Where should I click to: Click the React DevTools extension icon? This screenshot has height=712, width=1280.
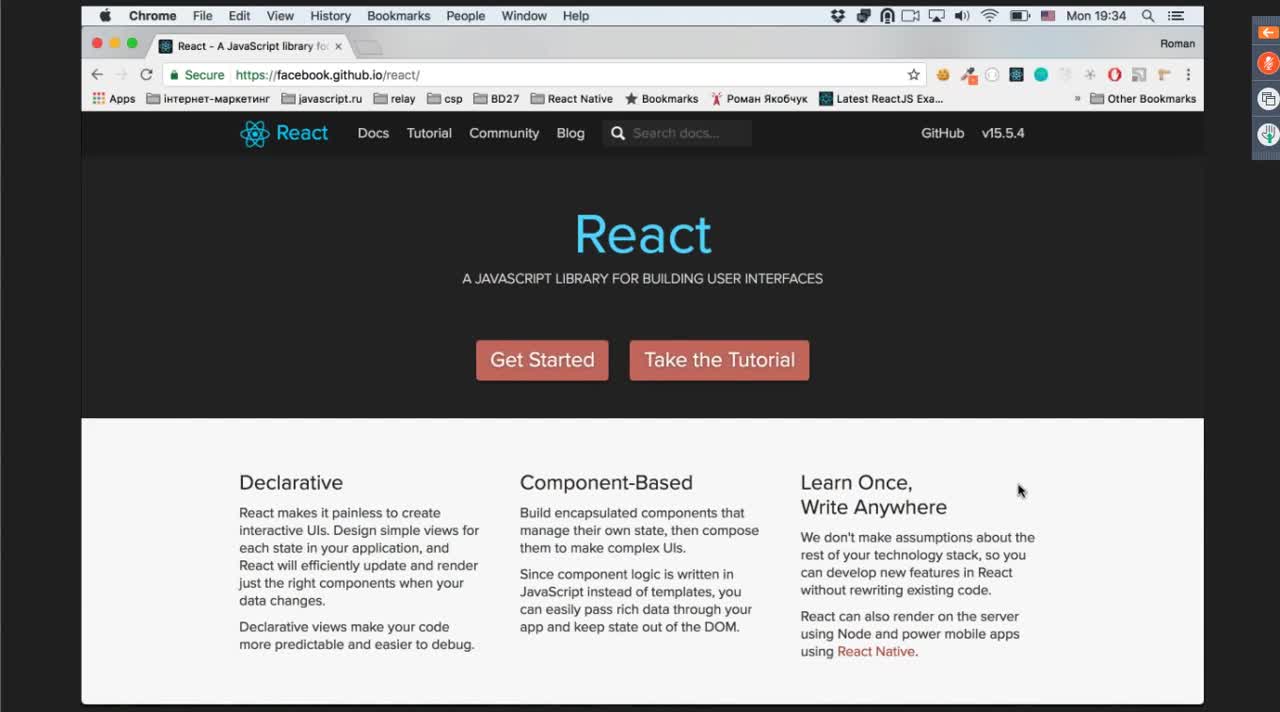coord(1016,75)
